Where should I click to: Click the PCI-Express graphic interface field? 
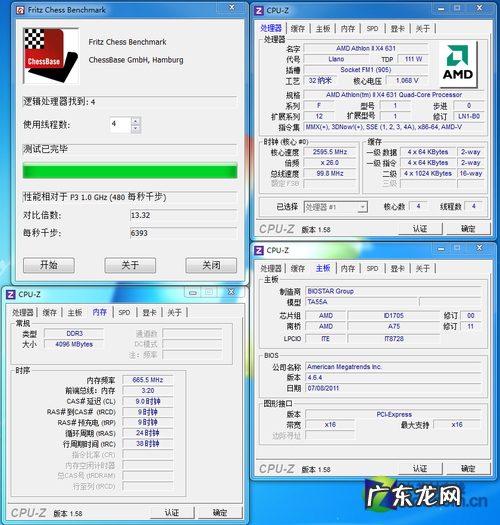coord(394,415)
